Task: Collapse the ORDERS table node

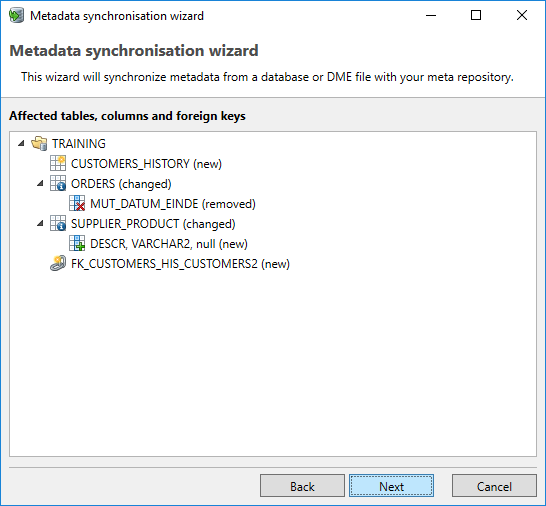Action: 40,183
